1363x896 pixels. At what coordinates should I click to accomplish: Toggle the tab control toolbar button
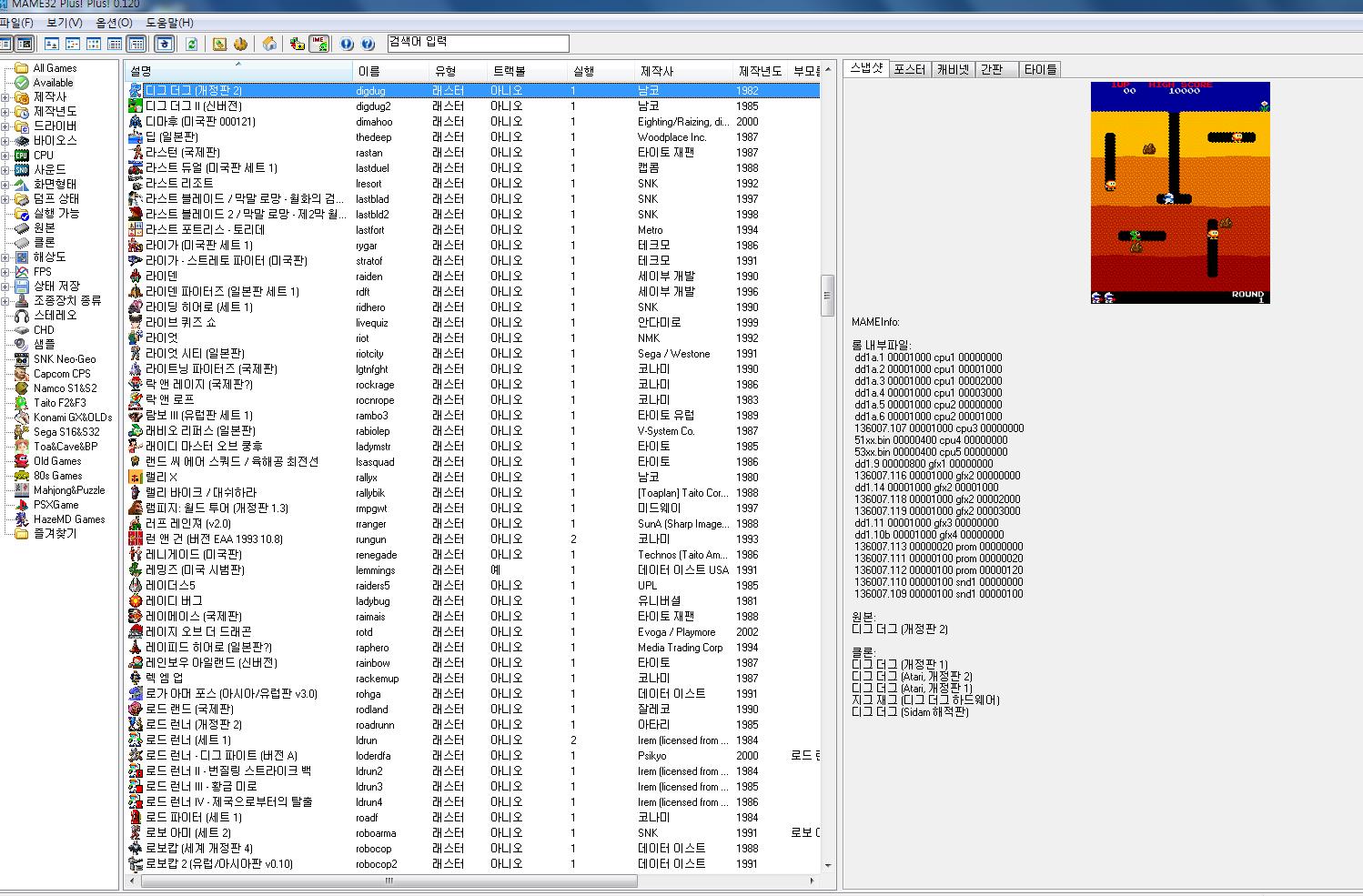pos(164,44)
